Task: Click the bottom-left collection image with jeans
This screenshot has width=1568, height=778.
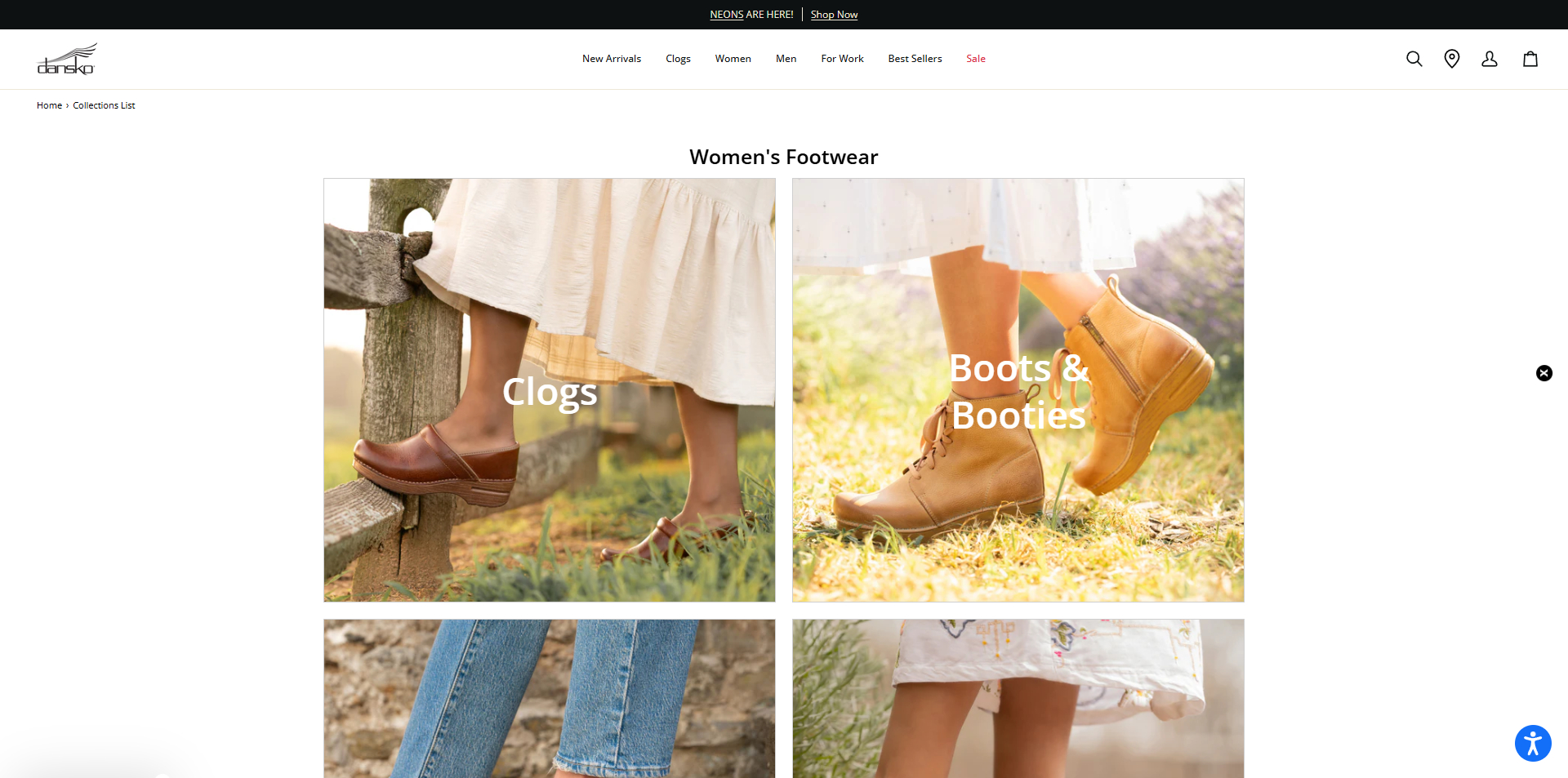Action: (x=550, y=699)
